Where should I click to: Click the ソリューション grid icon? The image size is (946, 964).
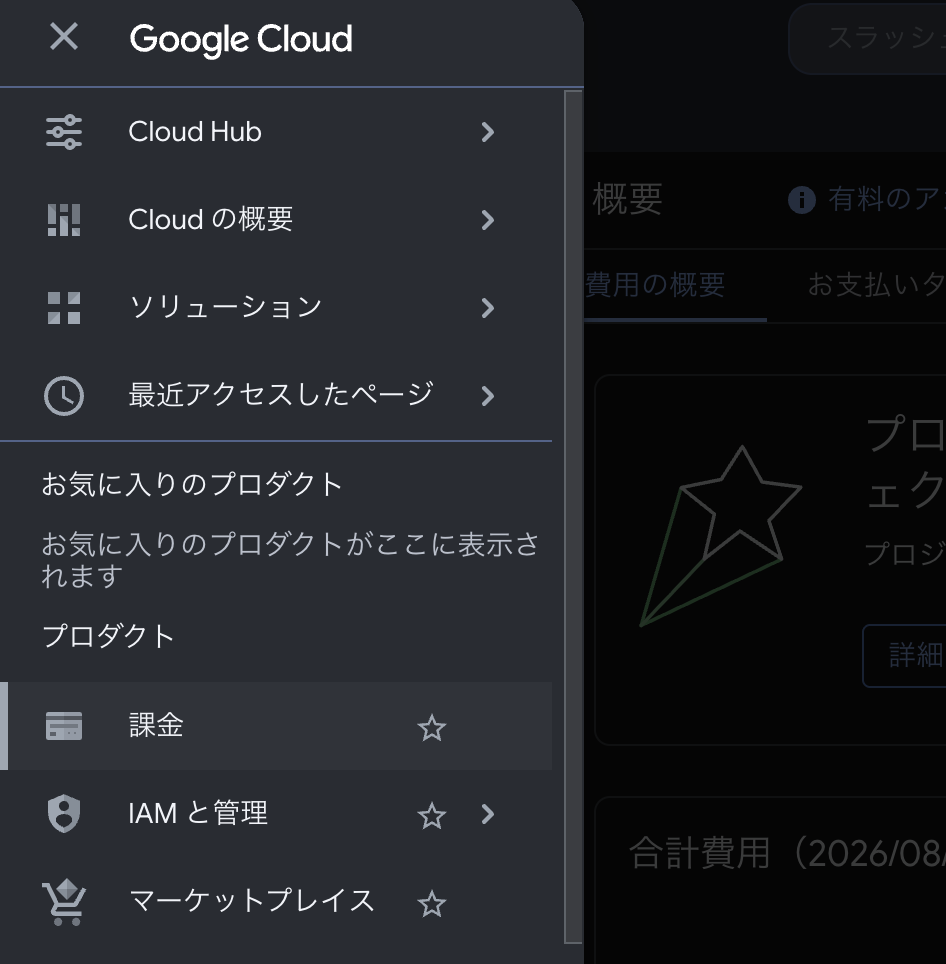click(64, 308)
